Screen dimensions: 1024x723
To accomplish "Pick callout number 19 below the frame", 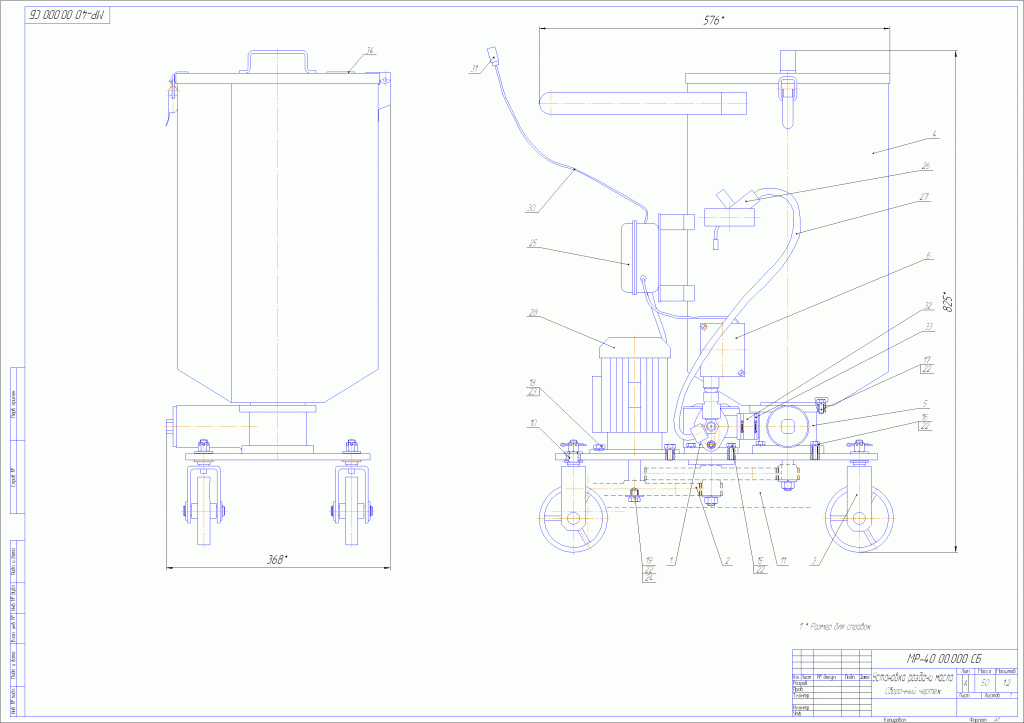I will 648,560.
